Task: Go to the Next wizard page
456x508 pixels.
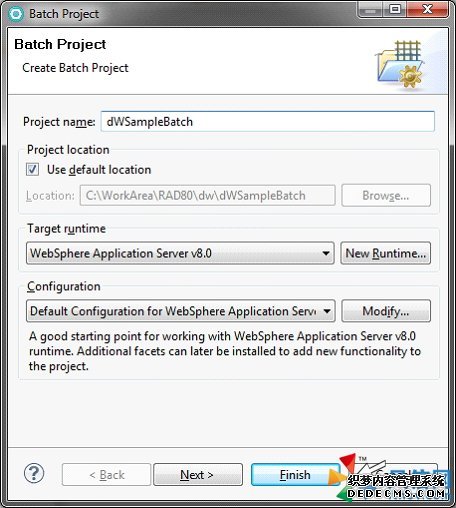Action: [x=198, y=474]
